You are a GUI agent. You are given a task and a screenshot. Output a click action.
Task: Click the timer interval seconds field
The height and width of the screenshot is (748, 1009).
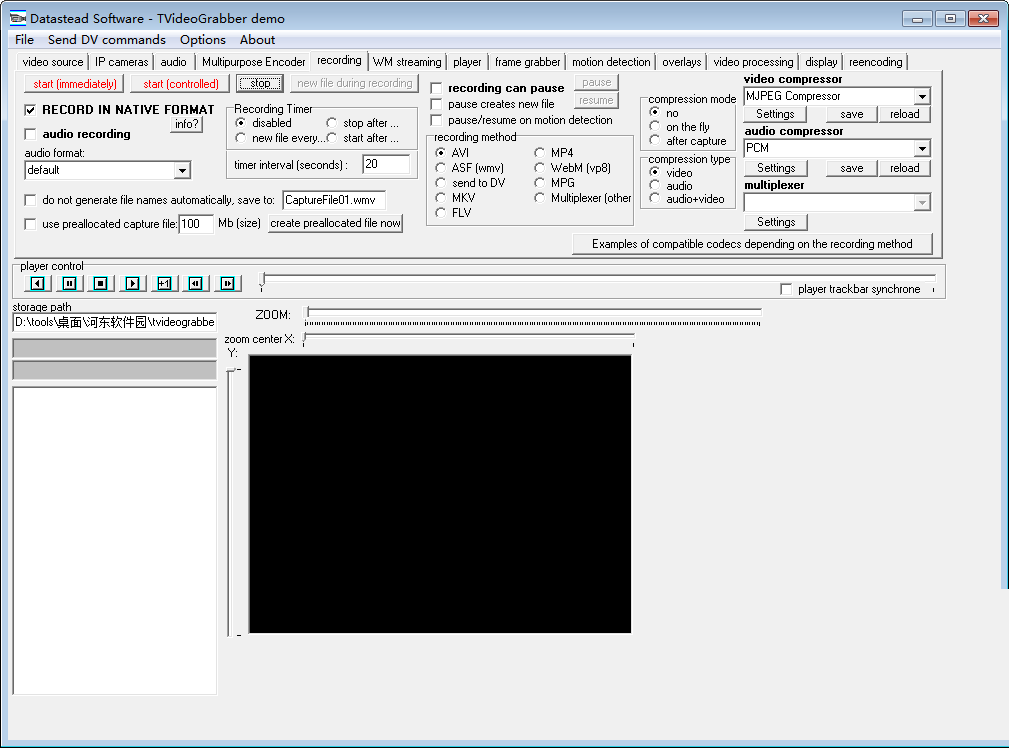pos(386,165)
